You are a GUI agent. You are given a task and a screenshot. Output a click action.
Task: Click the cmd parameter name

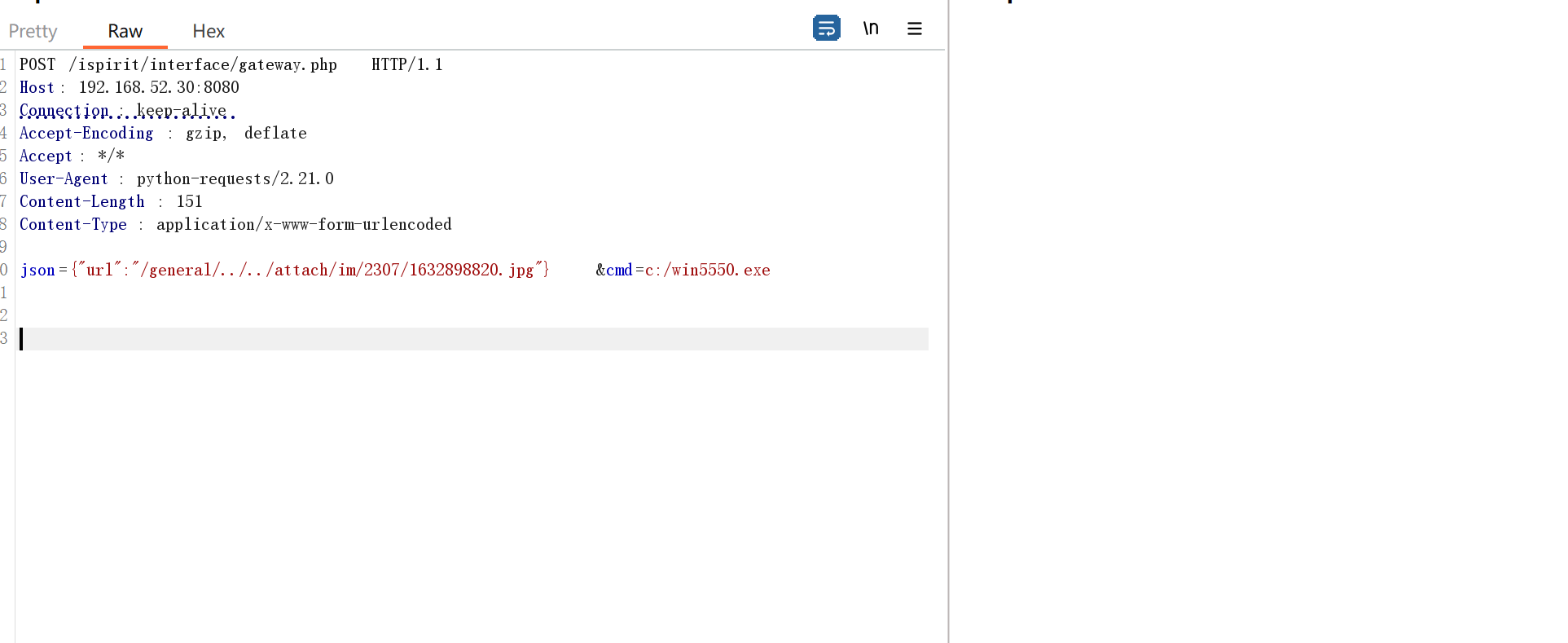click(619, 270)
